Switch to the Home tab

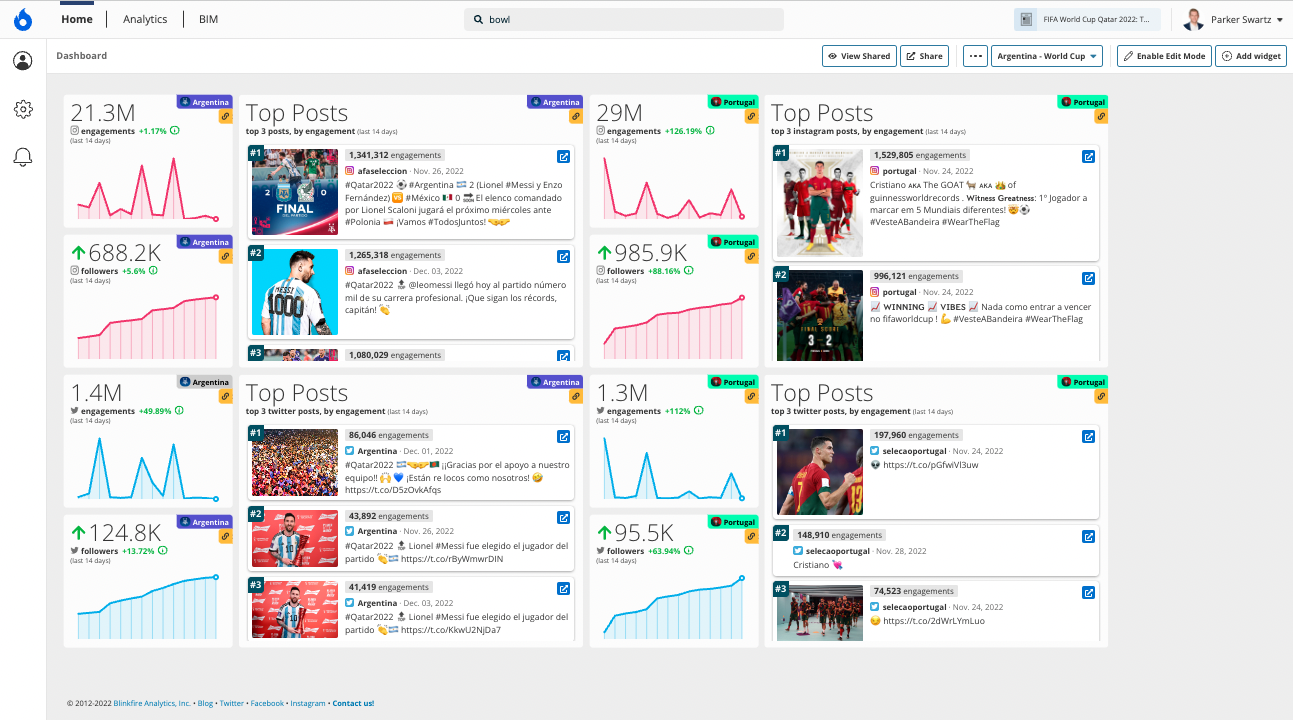point(77,19)
